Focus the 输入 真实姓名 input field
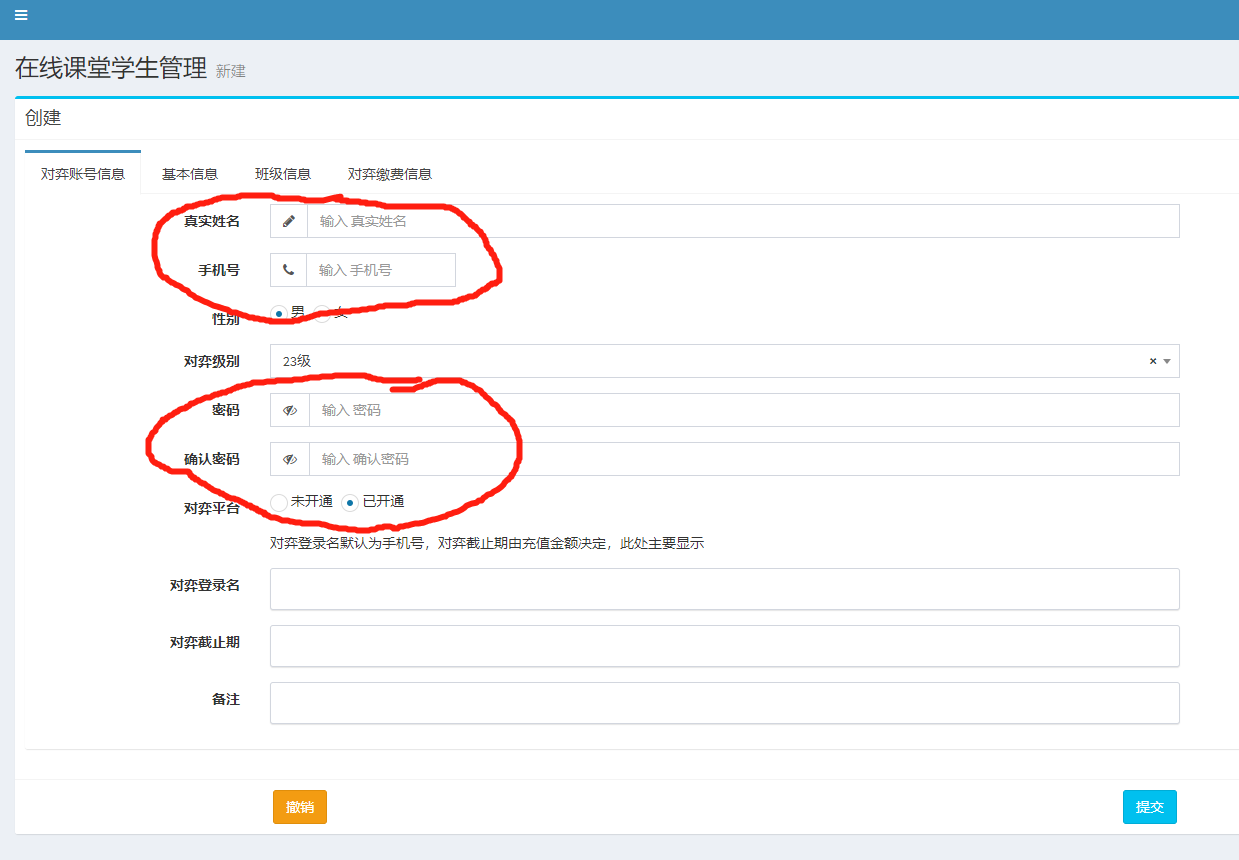This screenshot has height=860, width=1239. [742, 221]
